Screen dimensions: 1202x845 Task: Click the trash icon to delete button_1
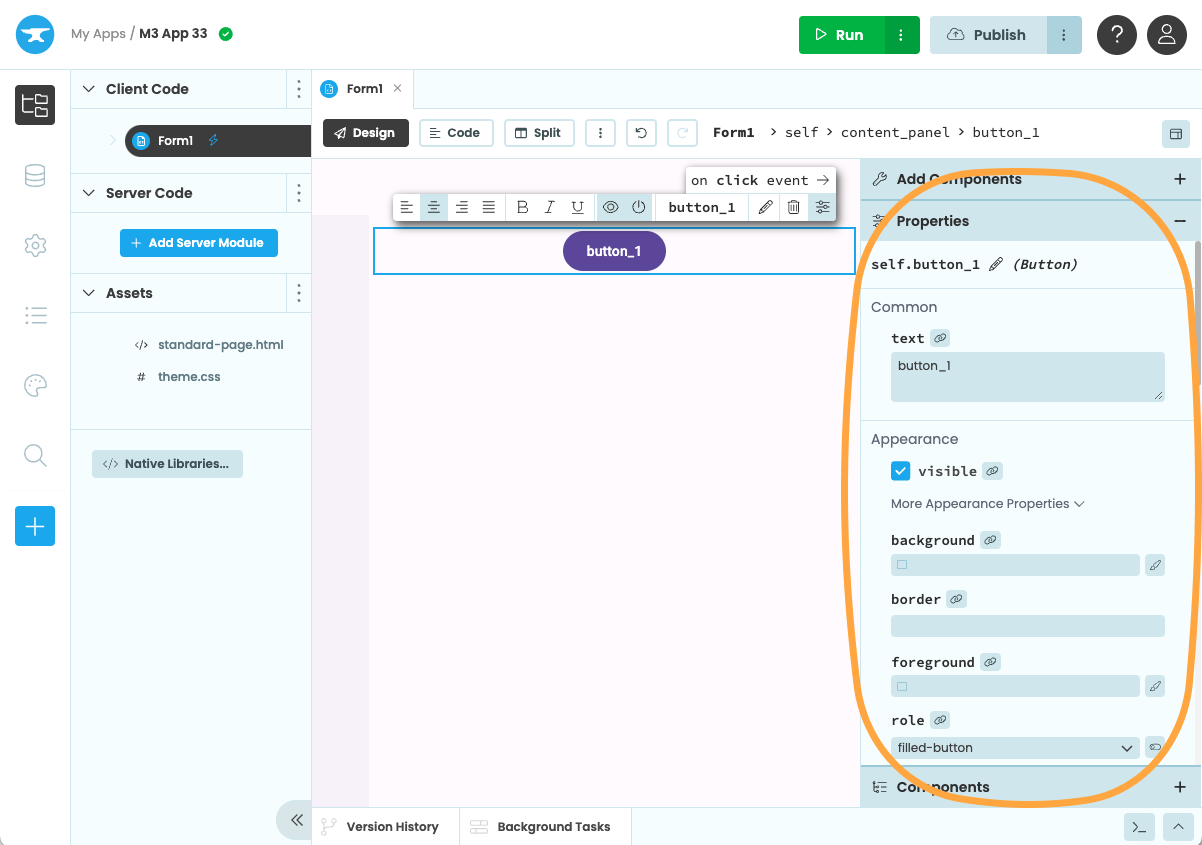tap(793, 207)
